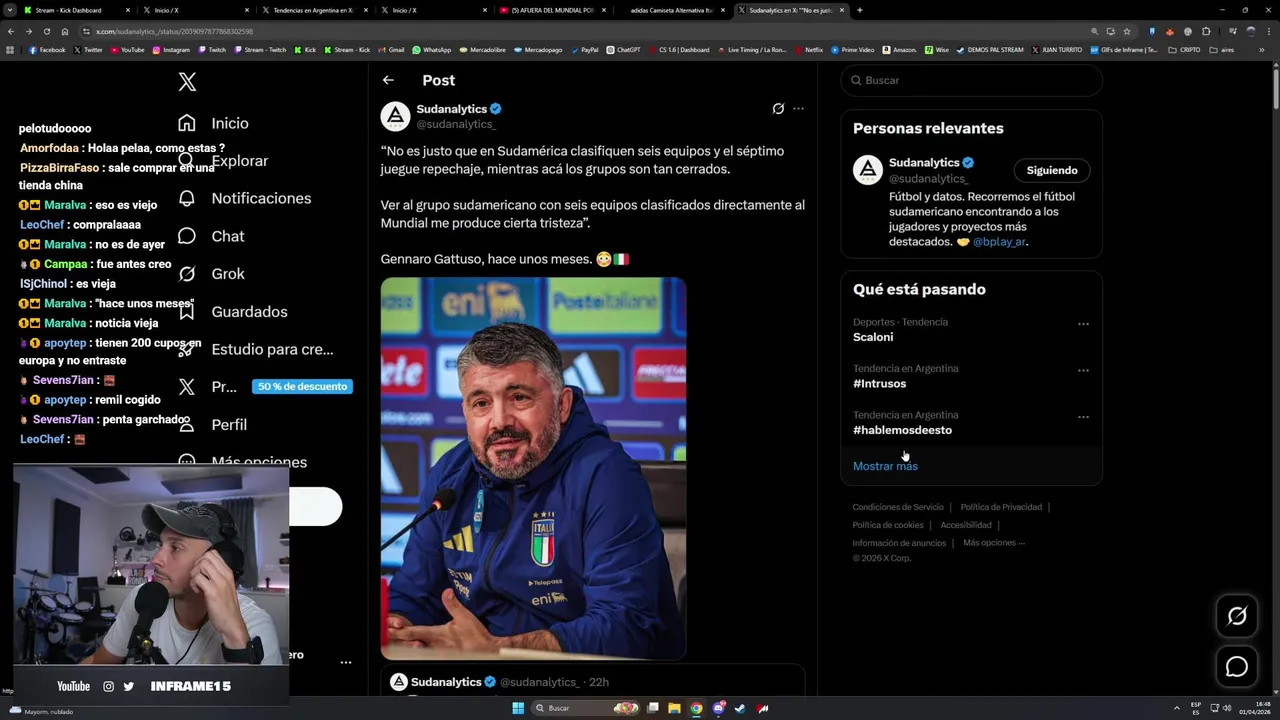
Task: Open the Netflix bookmark
Action: click(808, 49)
